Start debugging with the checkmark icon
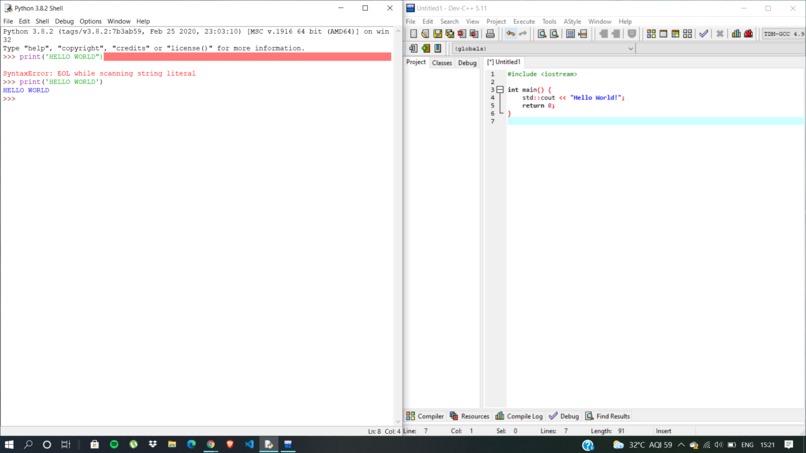The height and width of the screenshot is (453, 806). click(704, 34)
